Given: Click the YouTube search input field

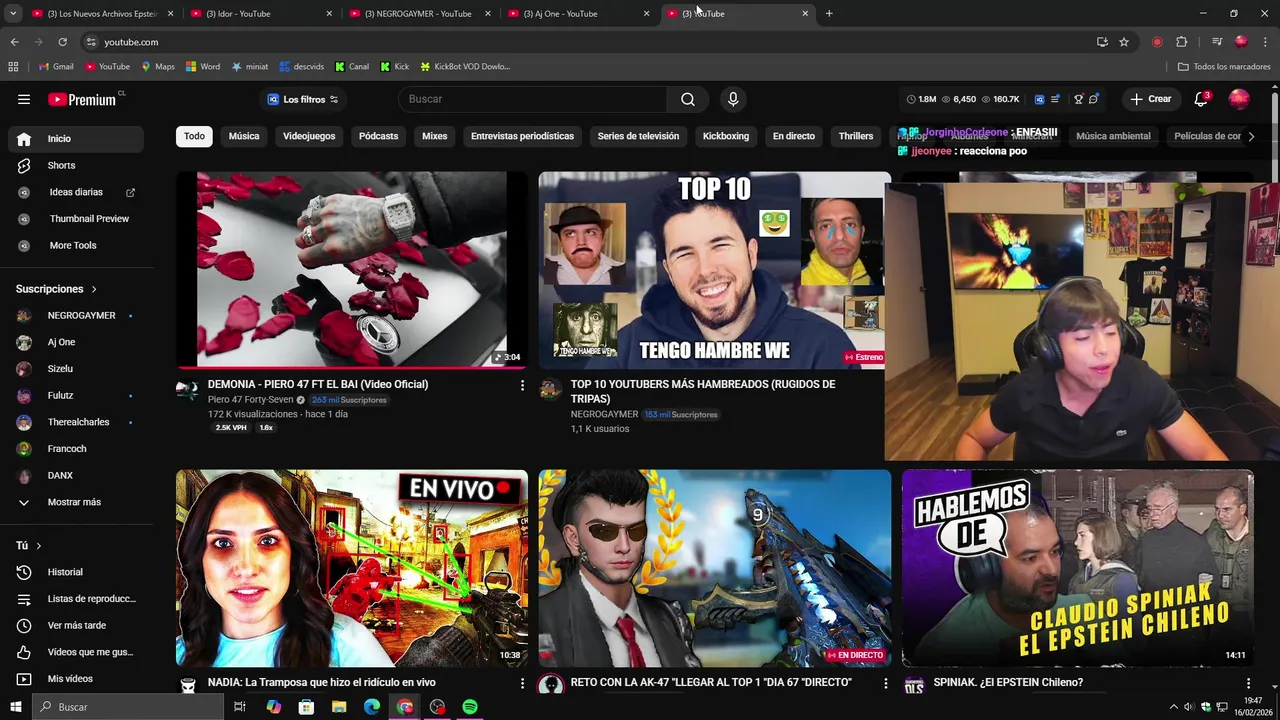Looking at the screenshot, I should click(533, 99).
